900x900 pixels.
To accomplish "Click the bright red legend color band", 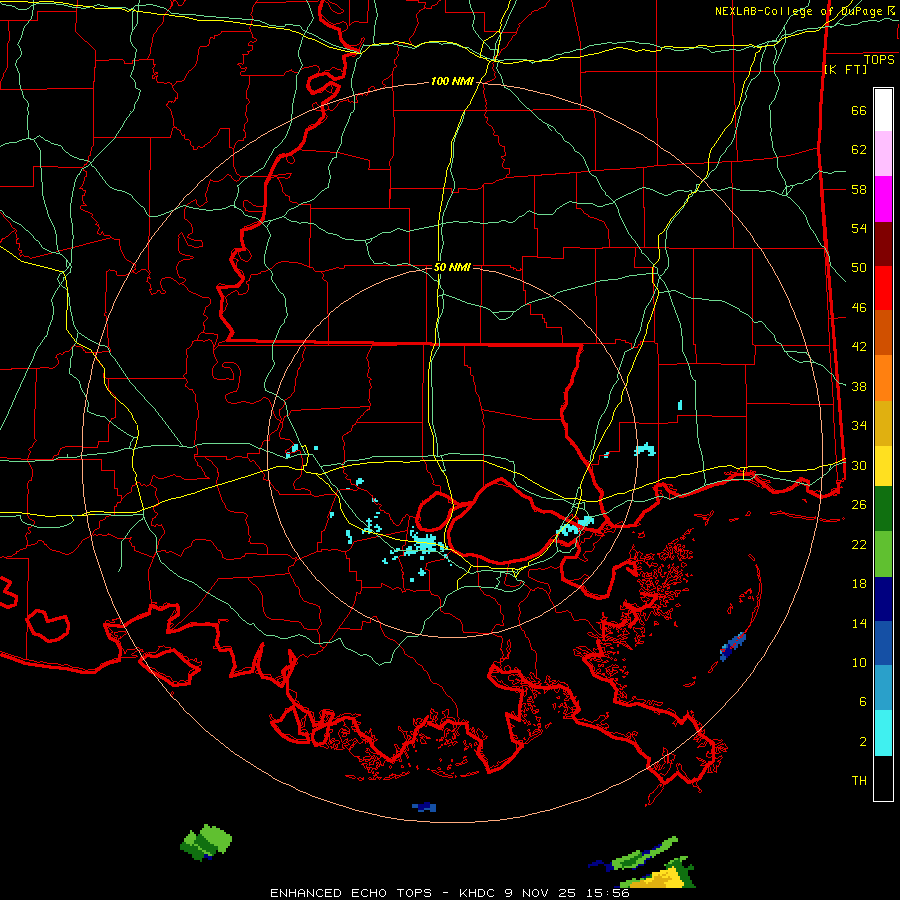I will click(x=883, y=288).
